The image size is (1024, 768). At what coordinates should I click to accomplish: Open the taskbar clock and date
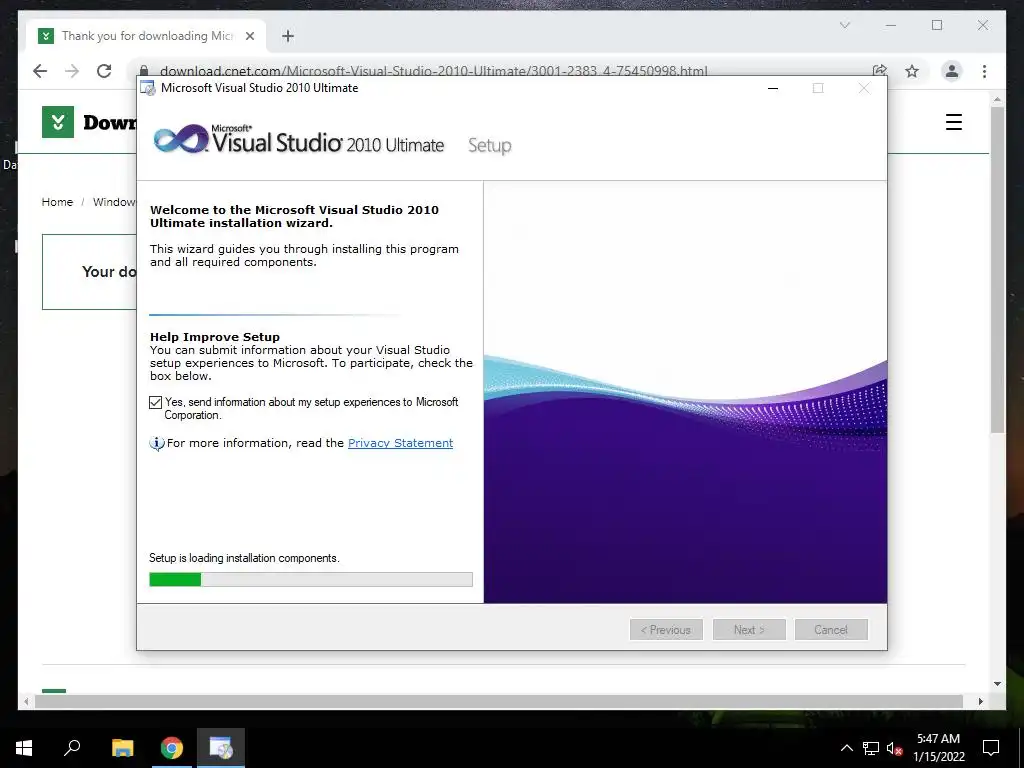click(x=938, y=748)
